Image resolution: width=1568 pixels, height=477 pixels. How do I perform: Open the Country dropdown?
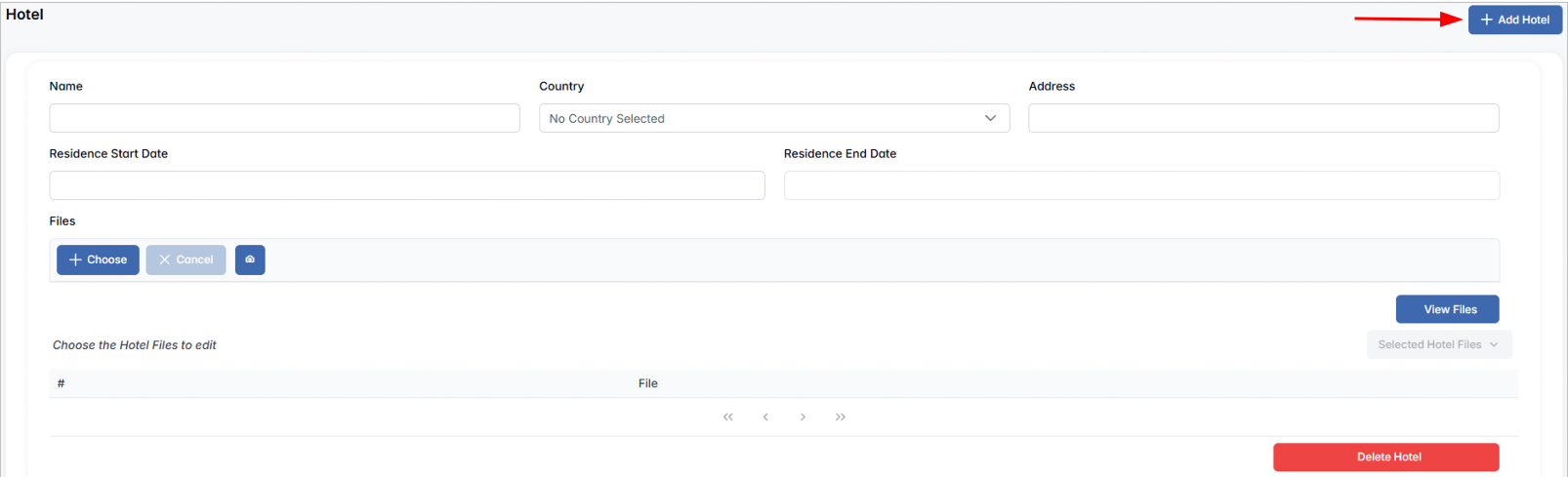click(x=773, y=118)
